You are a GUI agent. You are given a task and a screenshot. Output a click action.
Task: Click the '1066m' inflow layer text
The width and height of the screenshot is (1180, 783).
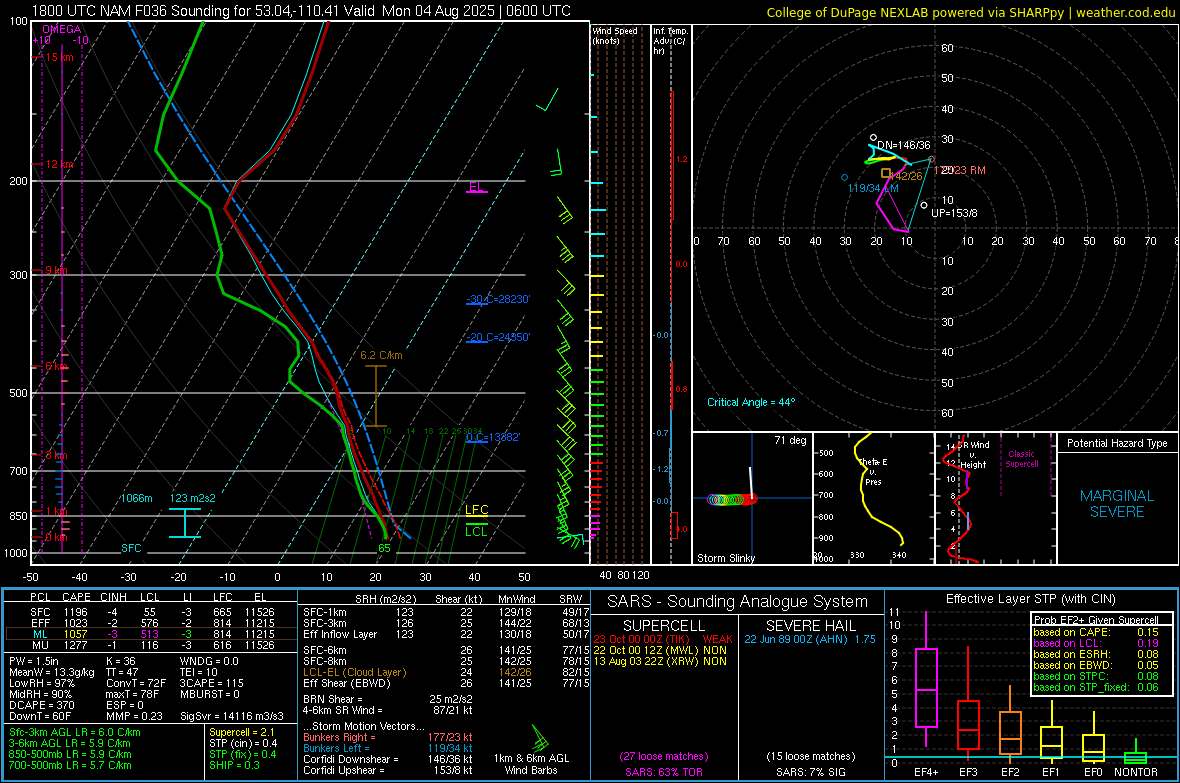pyautogui.click(x=136, y=498)
